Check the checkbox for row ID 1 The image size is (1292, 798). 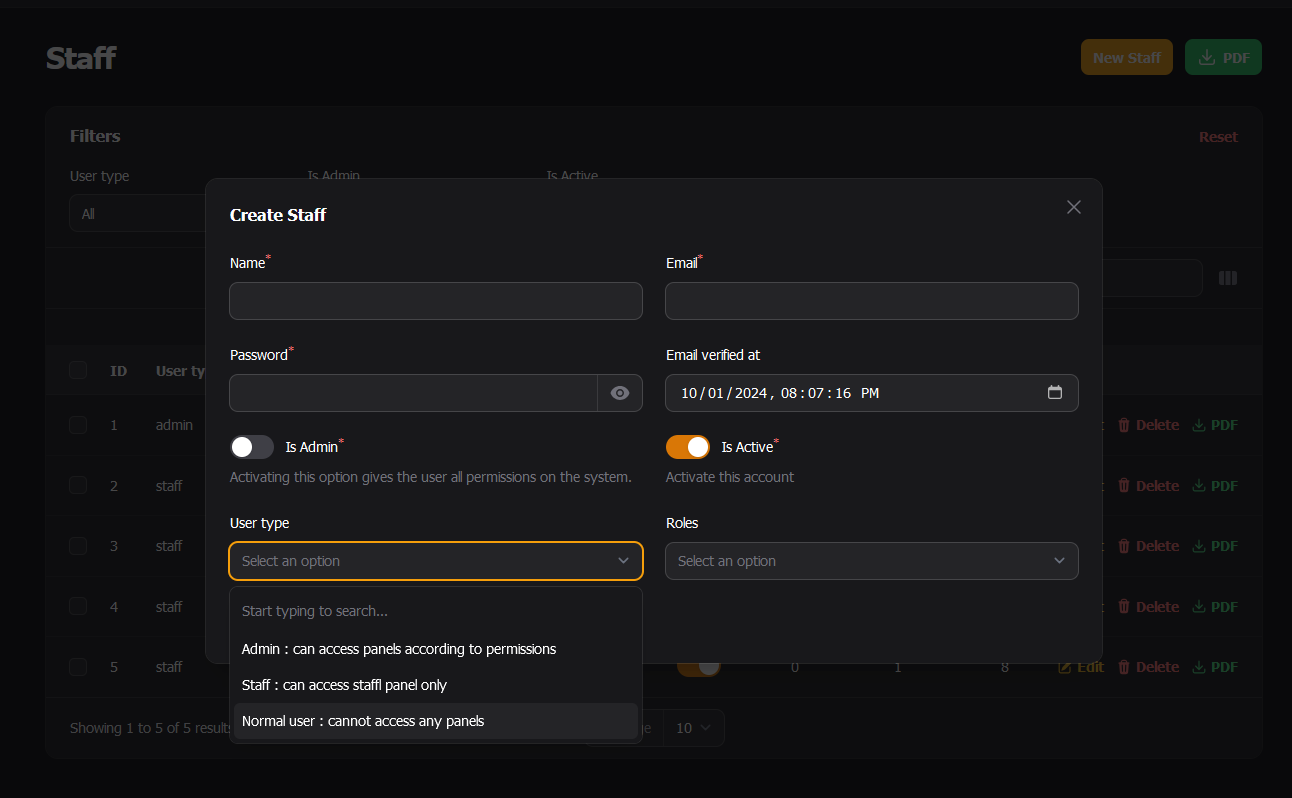pyautogui.click(x=78, y=425)
